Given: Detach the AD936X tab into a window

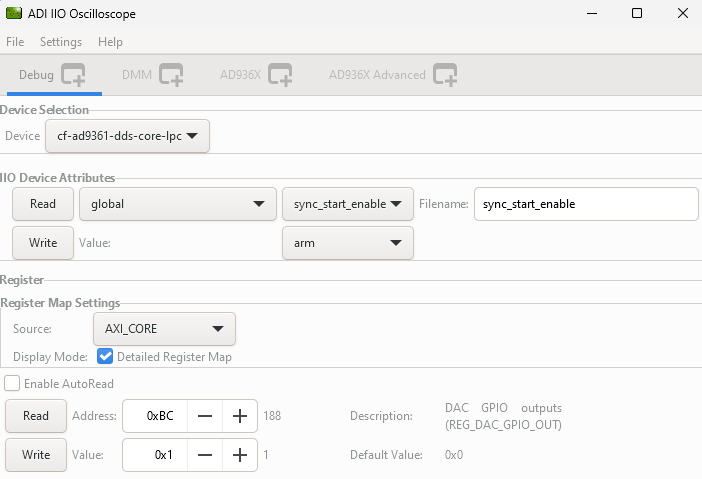Looking at the screenshot, I should [280, 75].
